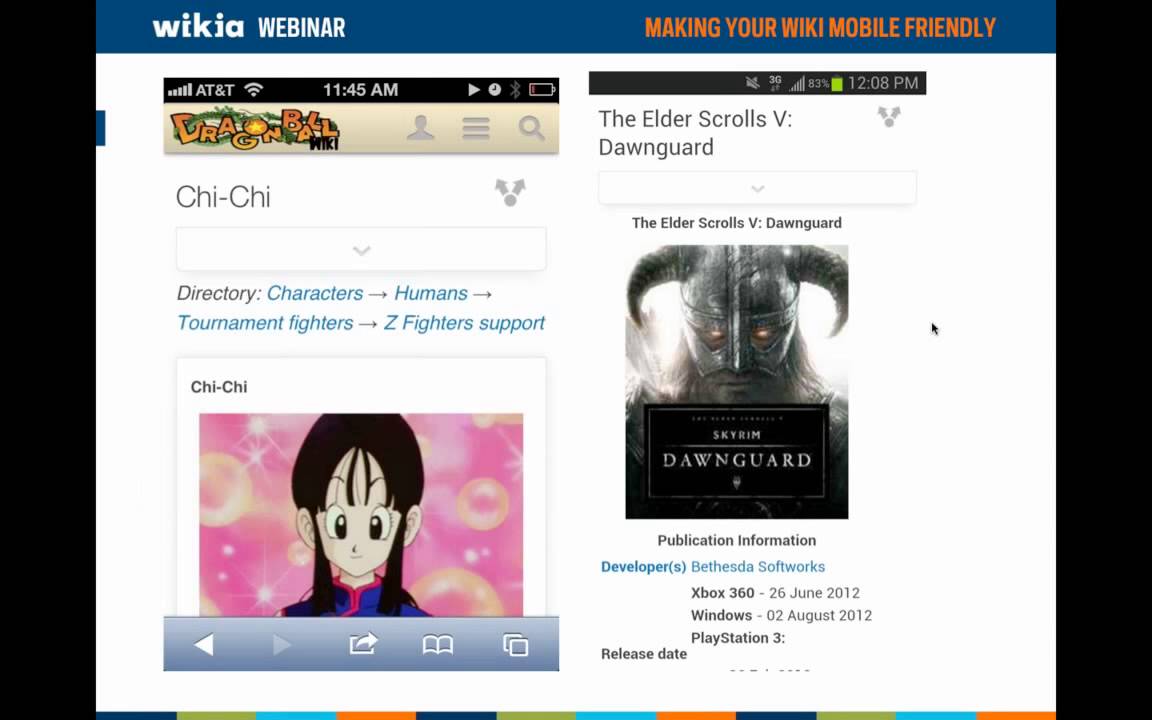Tap the browser back arrow
The image size is (1152, 720).
(204, 644)
